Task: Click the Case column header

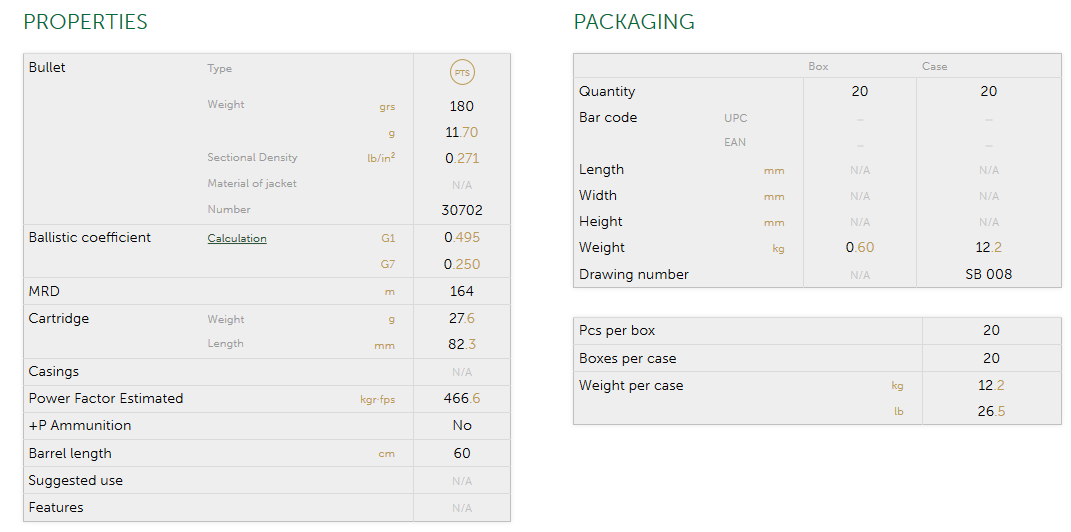Action: 934,67
